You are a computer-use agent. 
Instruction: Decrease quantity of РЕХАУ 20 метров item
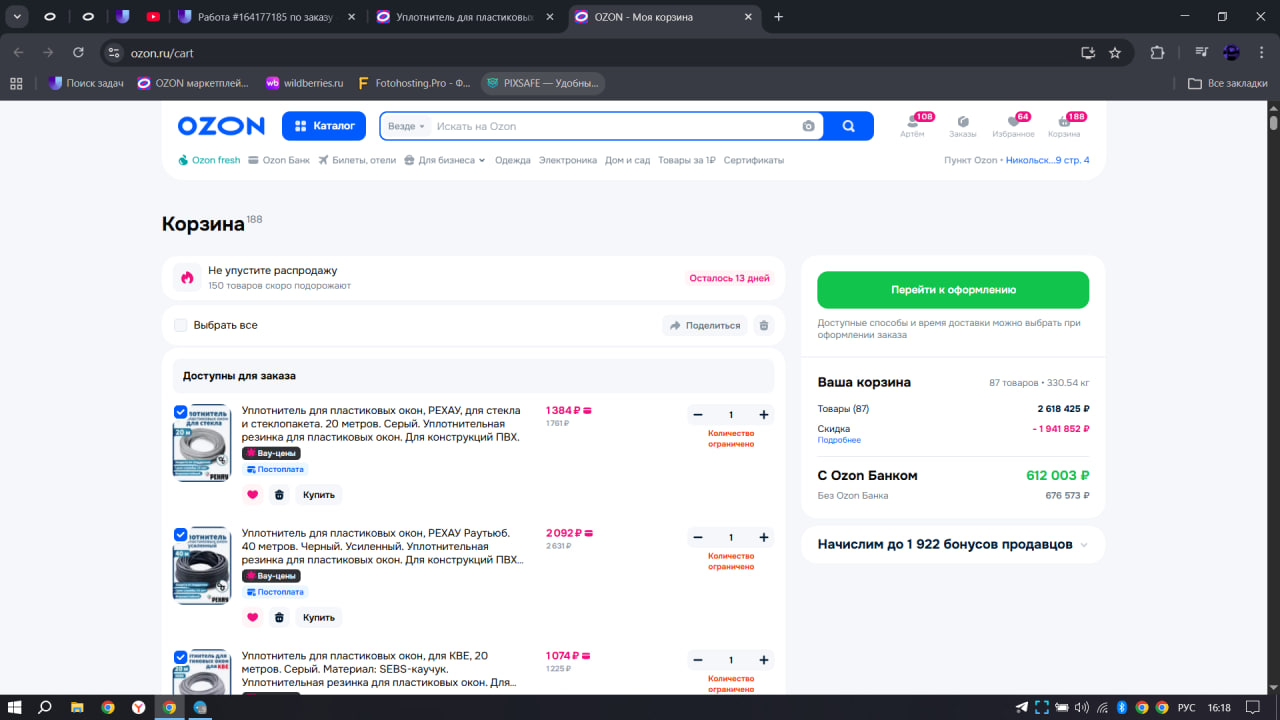tap(698, 415)
